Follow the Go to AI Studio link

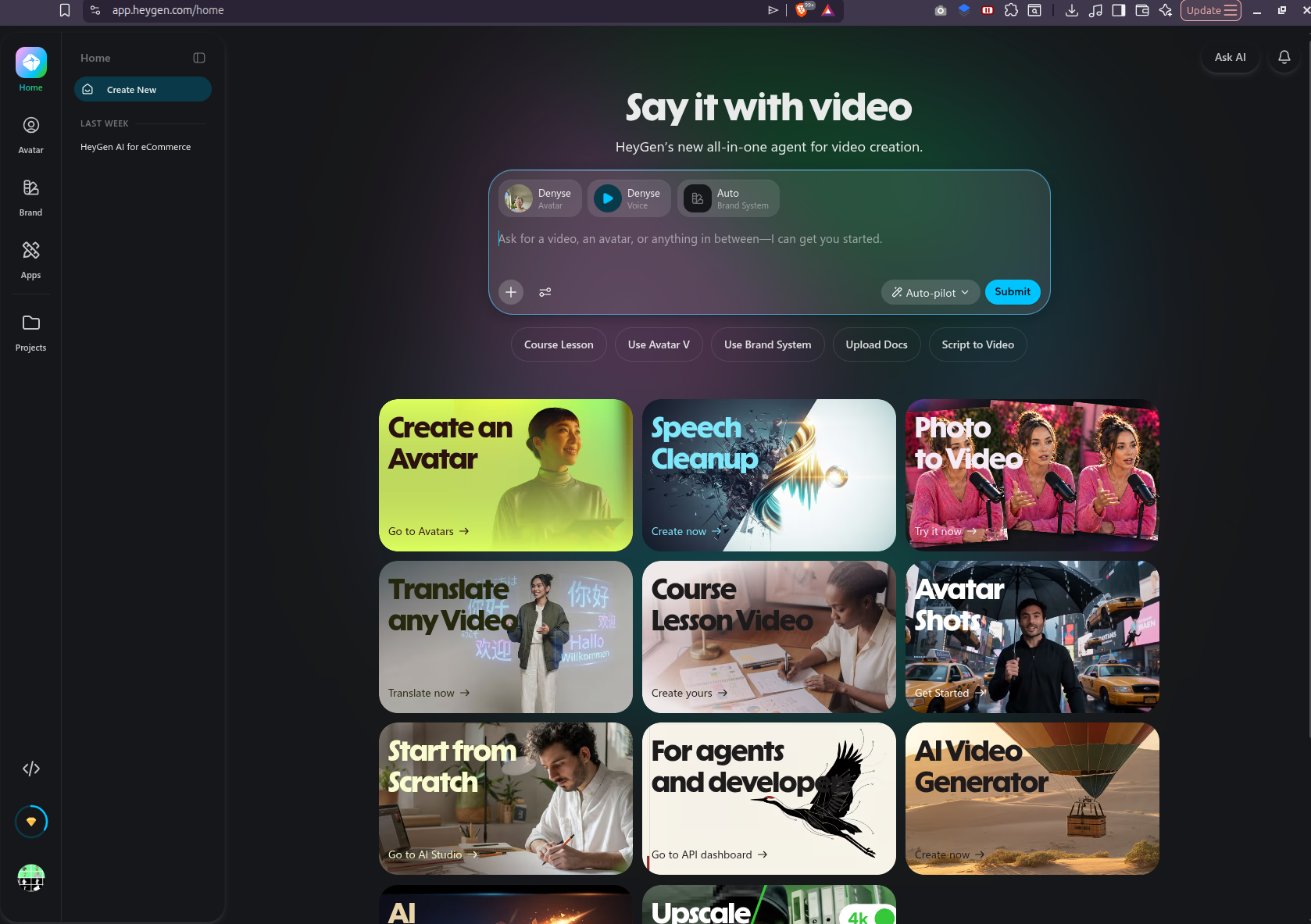pyautogui.click(x=433, y=854)
